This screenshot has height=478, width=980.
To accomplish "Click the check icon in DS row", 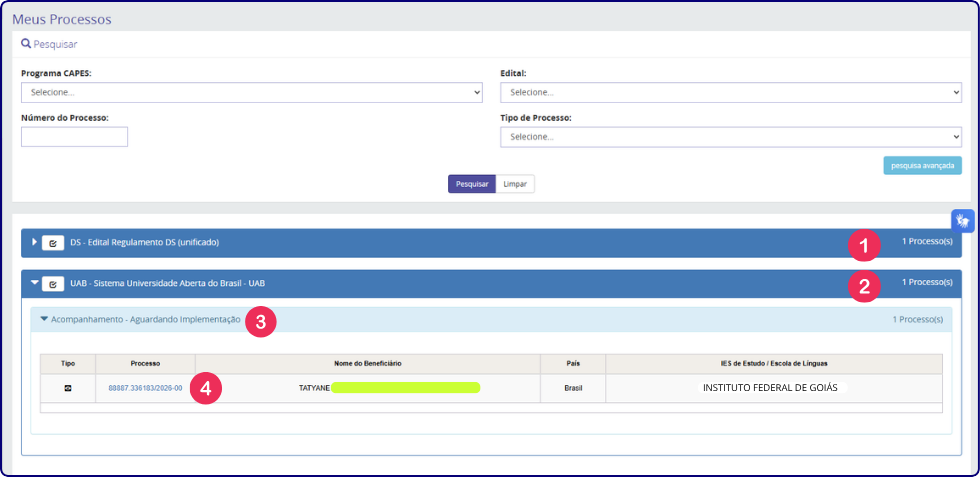I will tap(52, 243).
